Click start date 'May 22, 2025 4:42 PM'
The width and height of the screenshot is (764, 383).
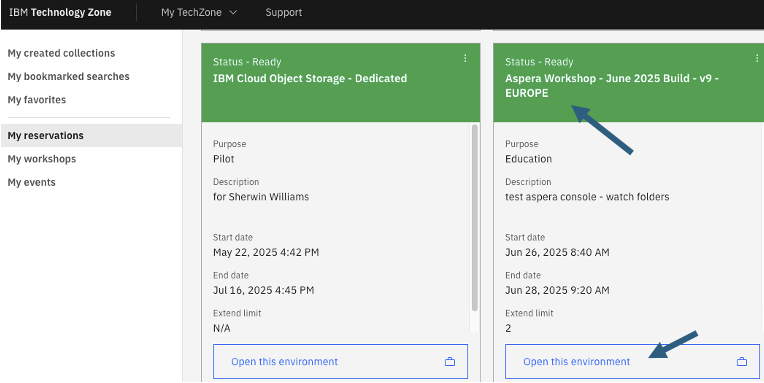(266, 252)
